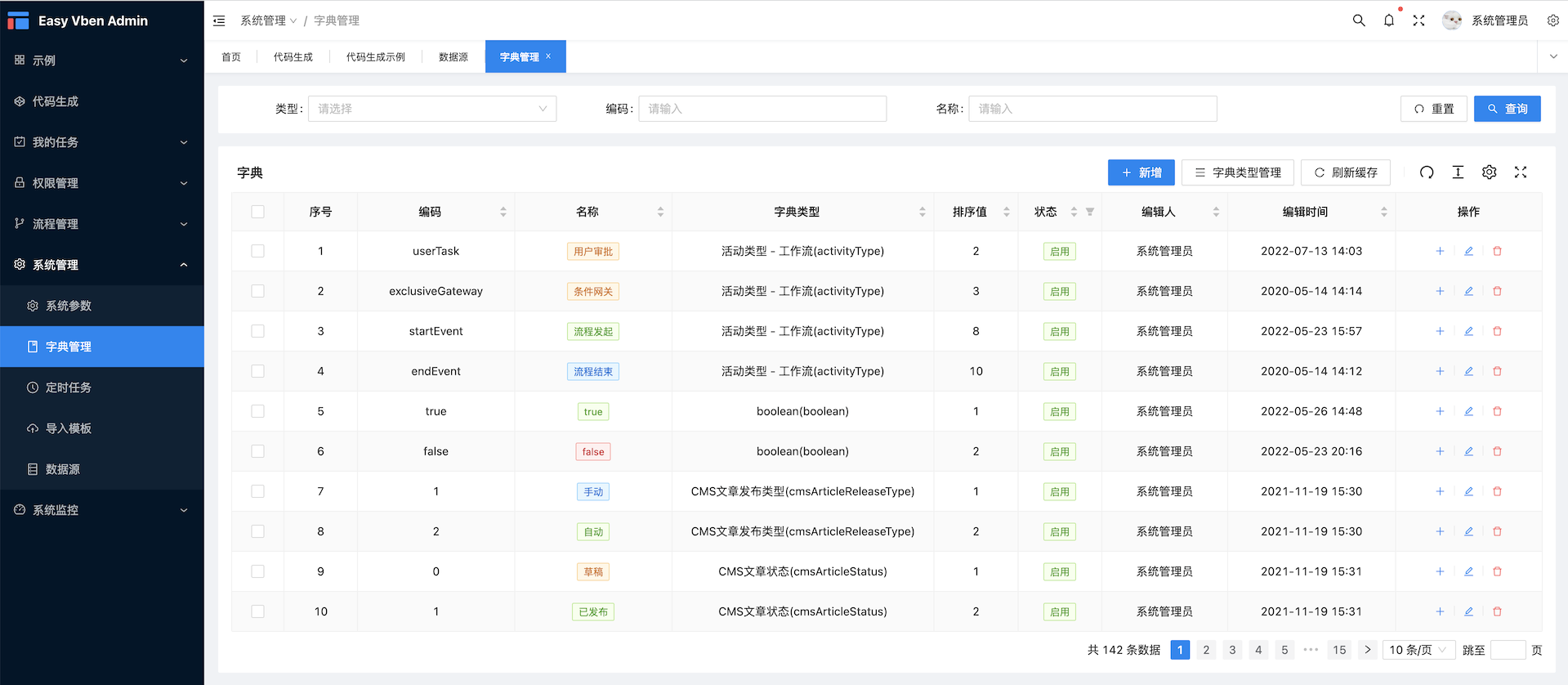1568x685 pixels.
Task: Switch to the 代码生成示例 tab
Action: (376, 56)
